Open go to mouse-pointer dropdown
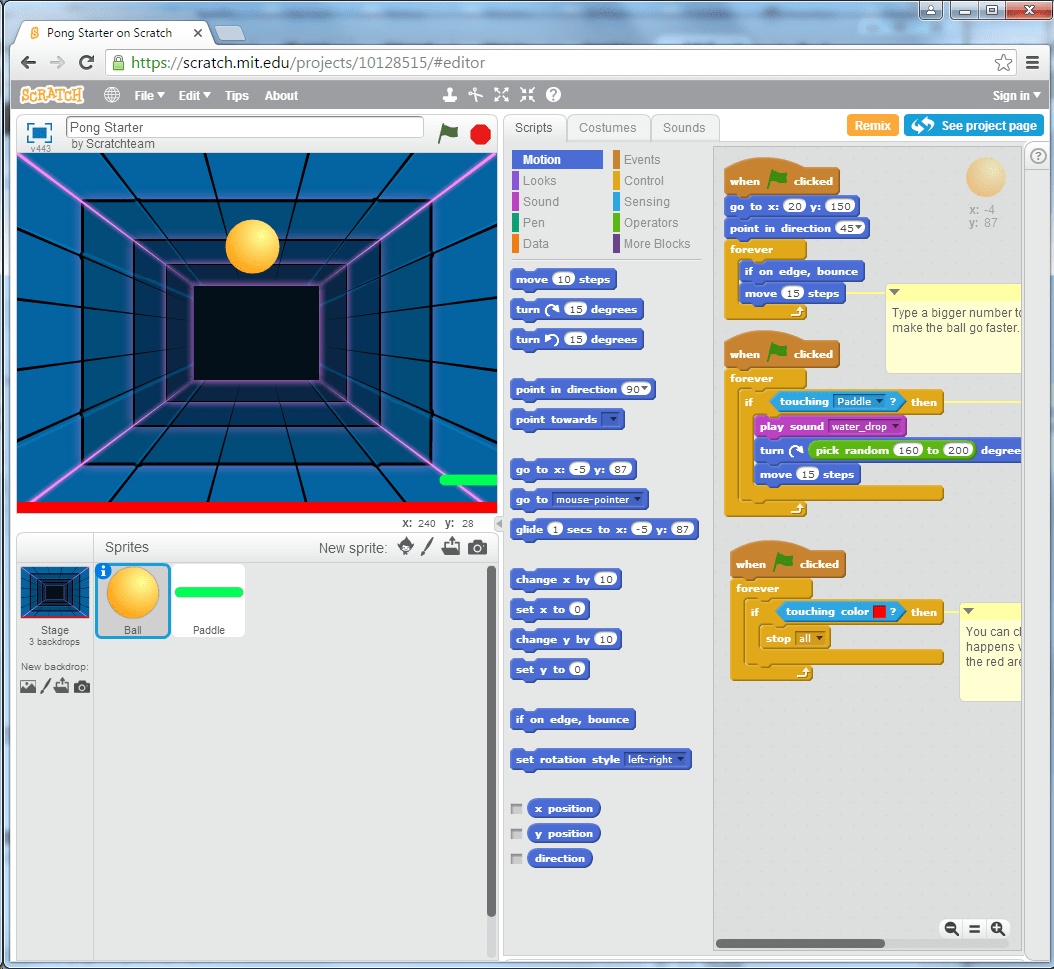Screen dimensions: 1054x969 click(x=637, y=499)
